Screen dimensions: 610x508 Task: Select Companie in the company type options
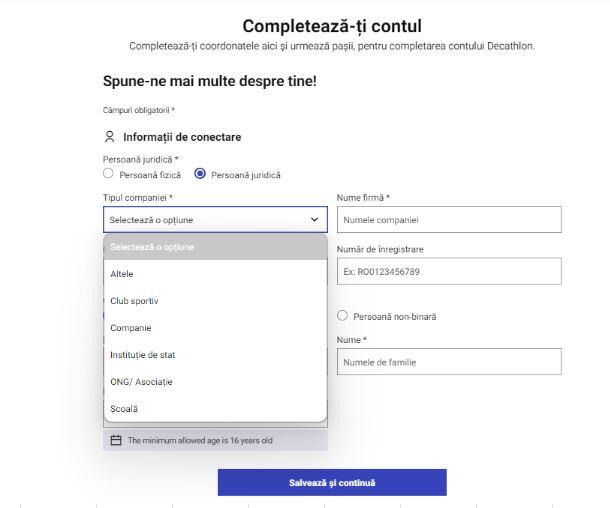click(x=215, y=328)
